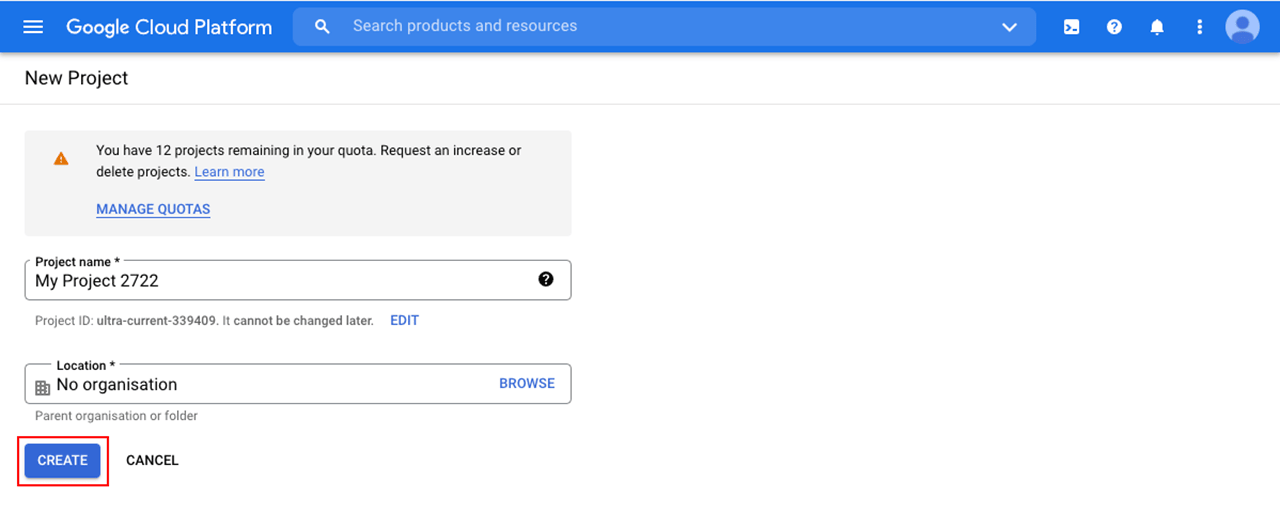Click the orange quota warning icon
1280x527 pixels.
click(61, 158)
